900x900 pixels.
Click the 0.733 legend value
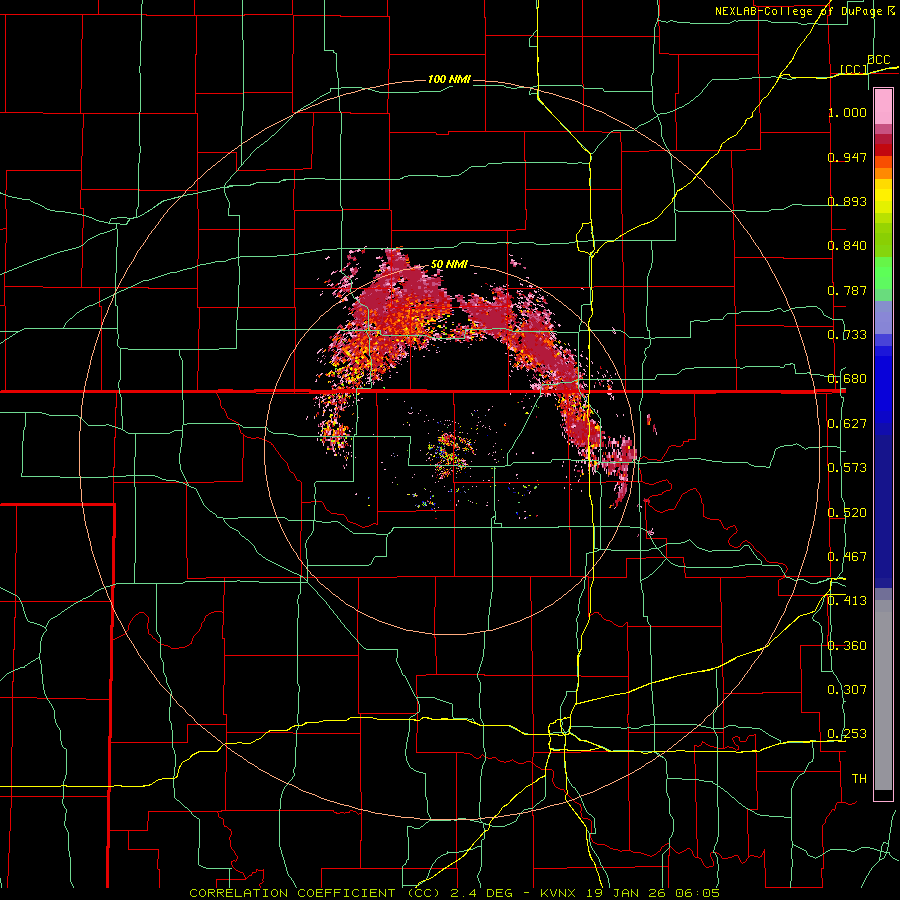(847, 335)
